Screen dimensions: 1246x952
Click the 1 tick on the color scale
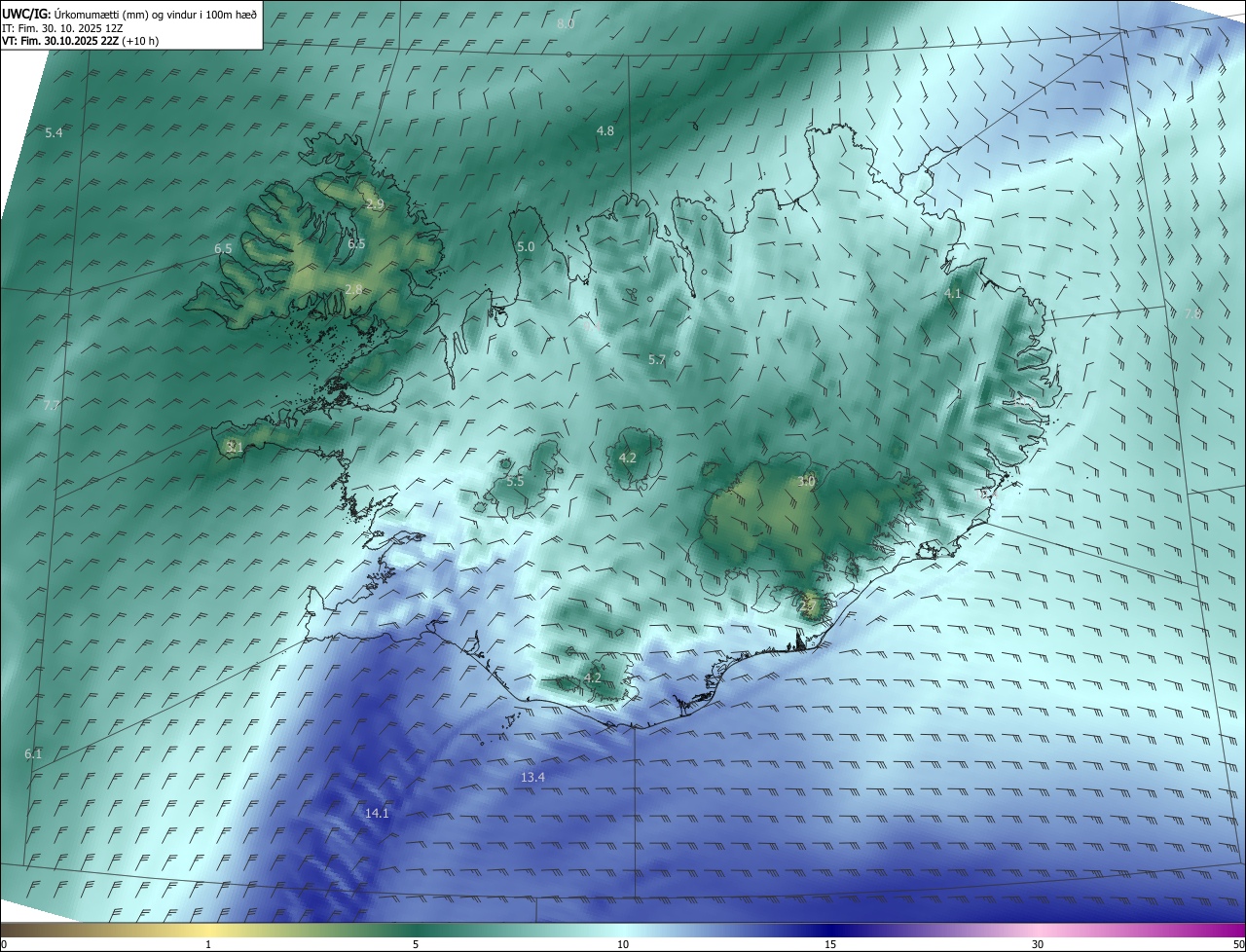208,944
